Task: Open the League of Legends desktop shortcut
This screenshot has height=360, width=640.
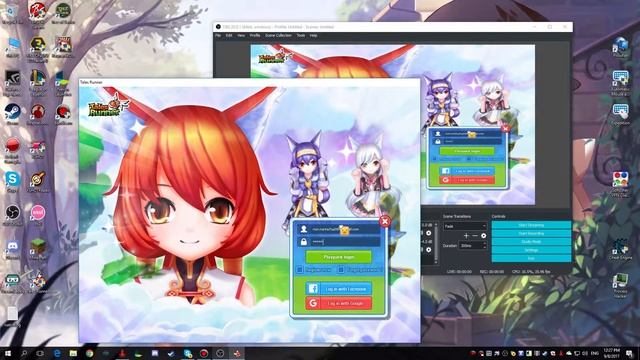Action: point(38,78)
